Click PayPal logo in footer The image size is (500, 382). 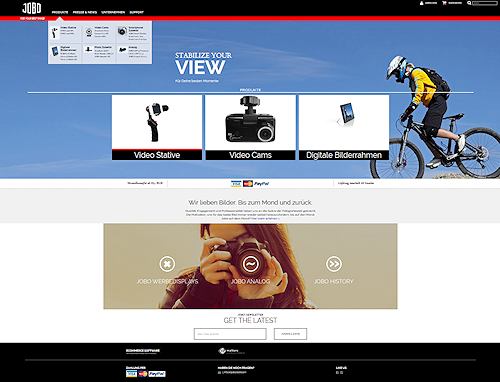[157, 374]
